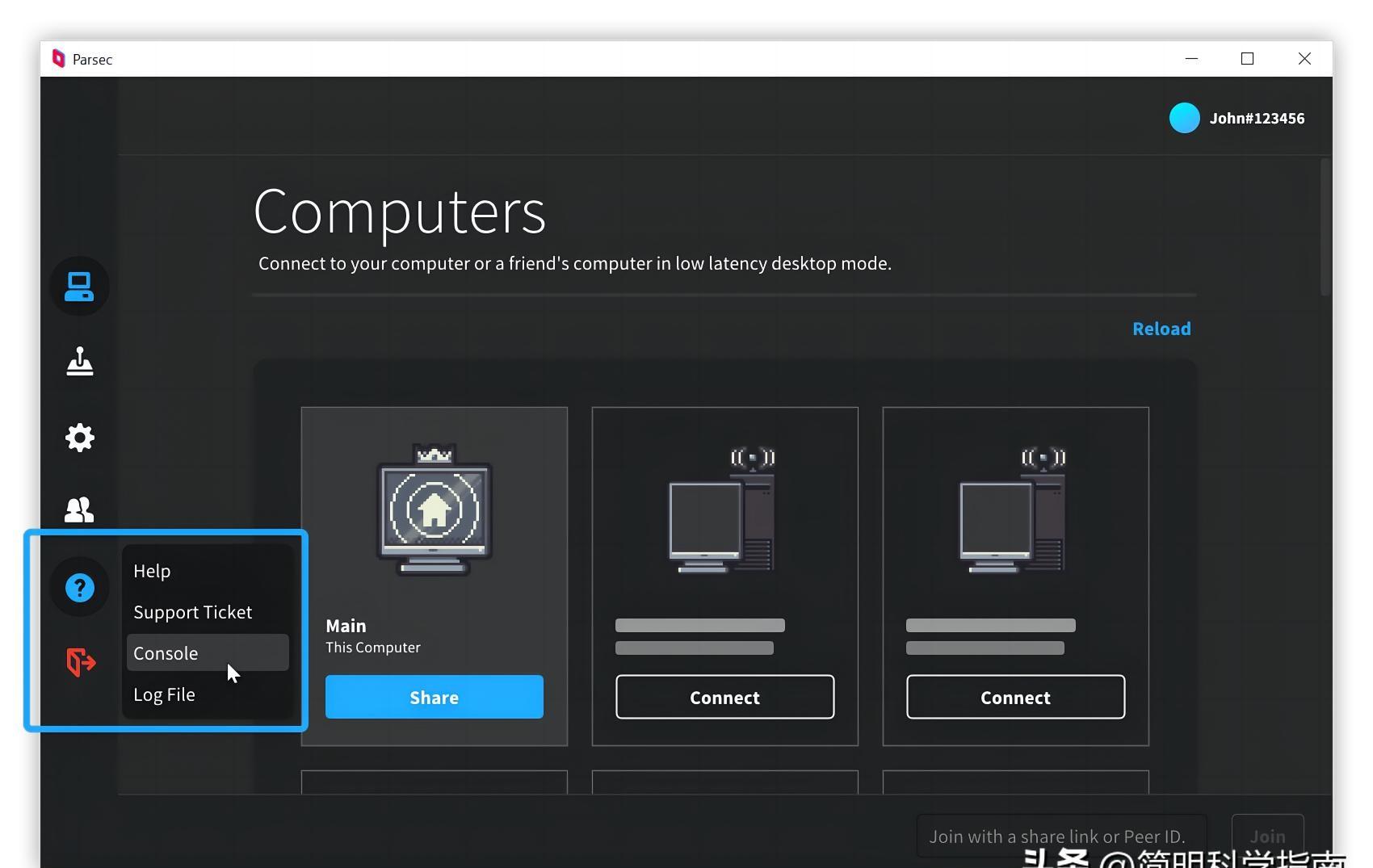Open Settings gear in sidebar
Screen dimensions: 1373x868
point(79,438)
